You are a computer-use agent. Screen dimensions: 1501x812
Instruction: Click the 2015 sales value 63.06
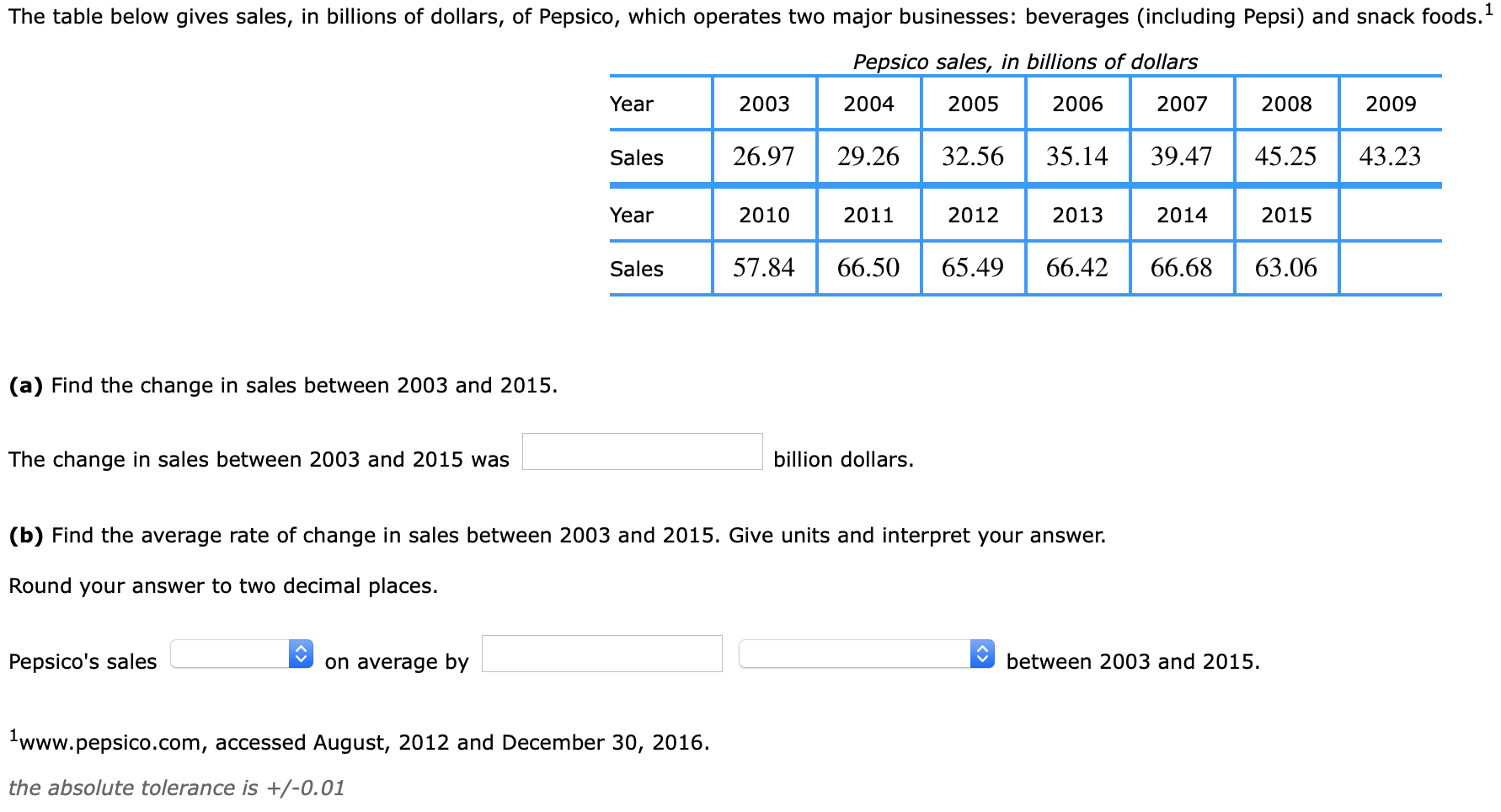(x=1286, y=268)
